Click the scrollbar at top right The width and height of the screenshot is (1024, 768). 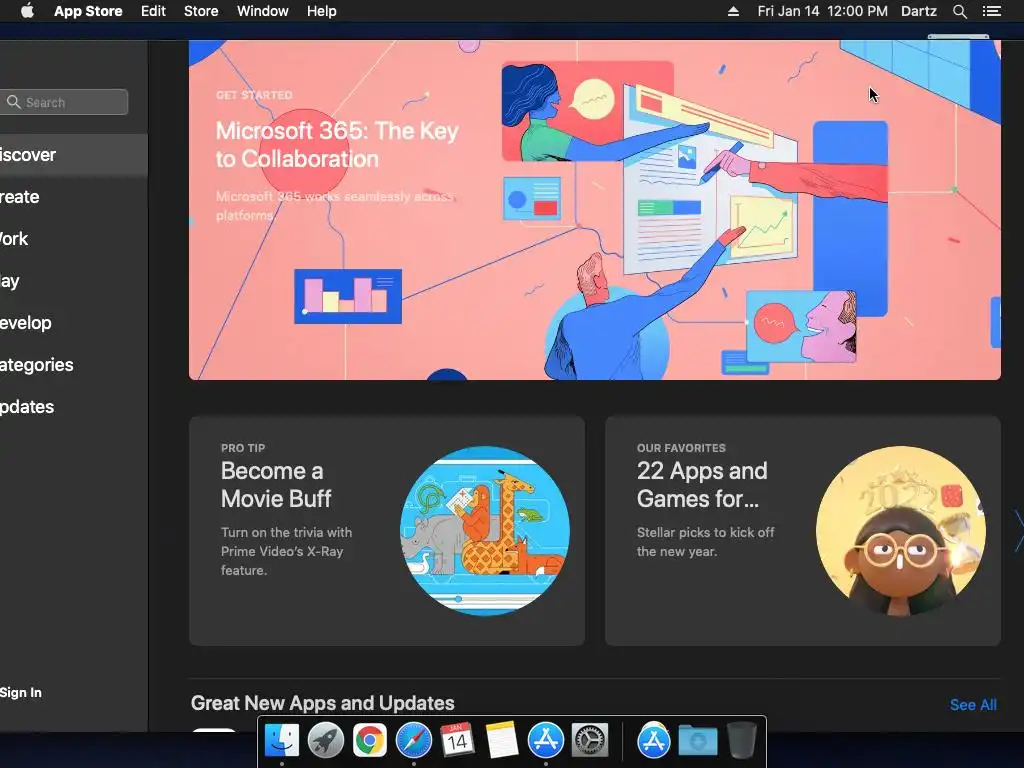pos(958,37)
